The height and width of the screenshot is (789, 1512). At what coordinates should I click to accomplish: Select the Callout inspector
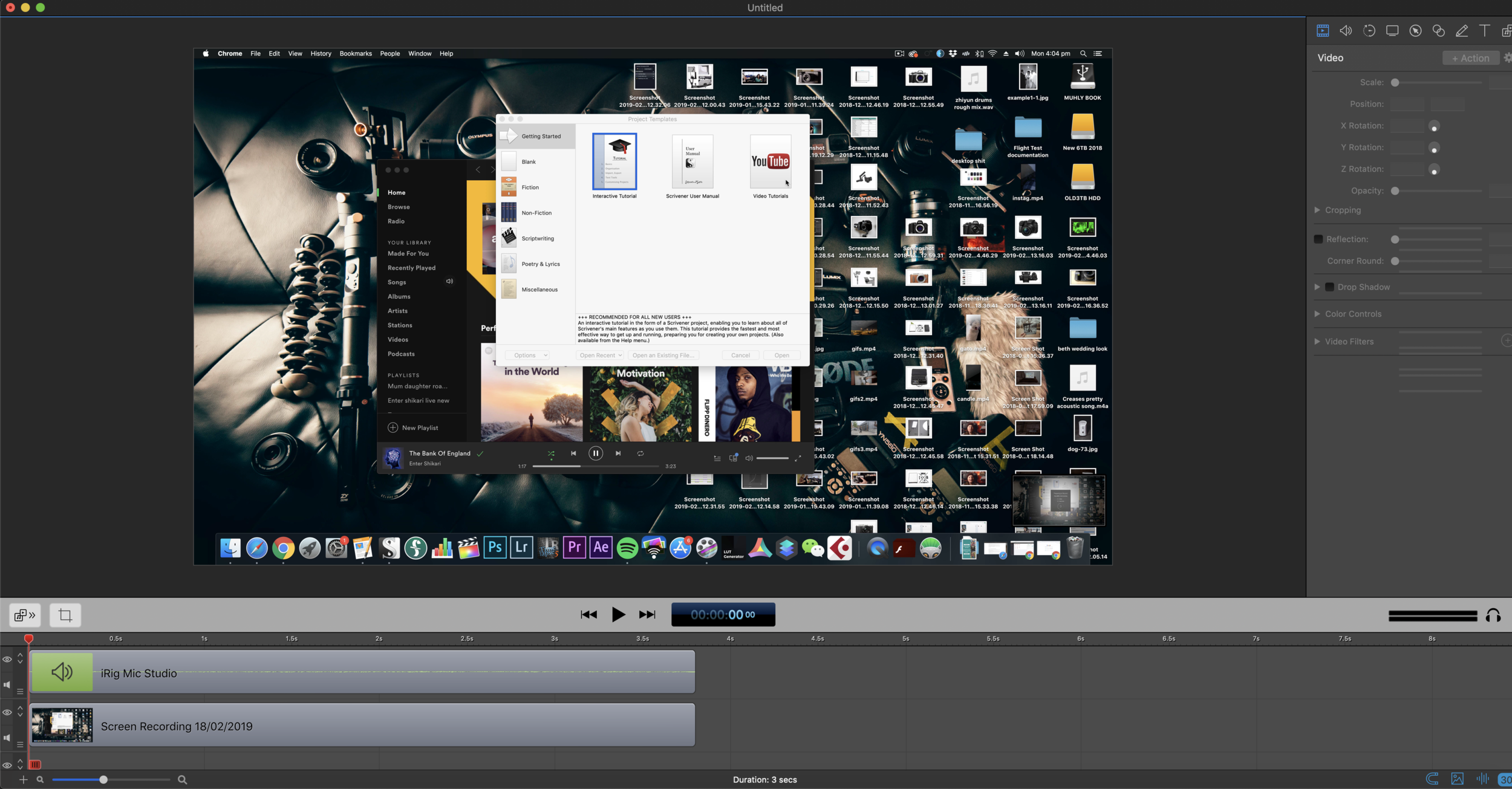pos(1415,30)
